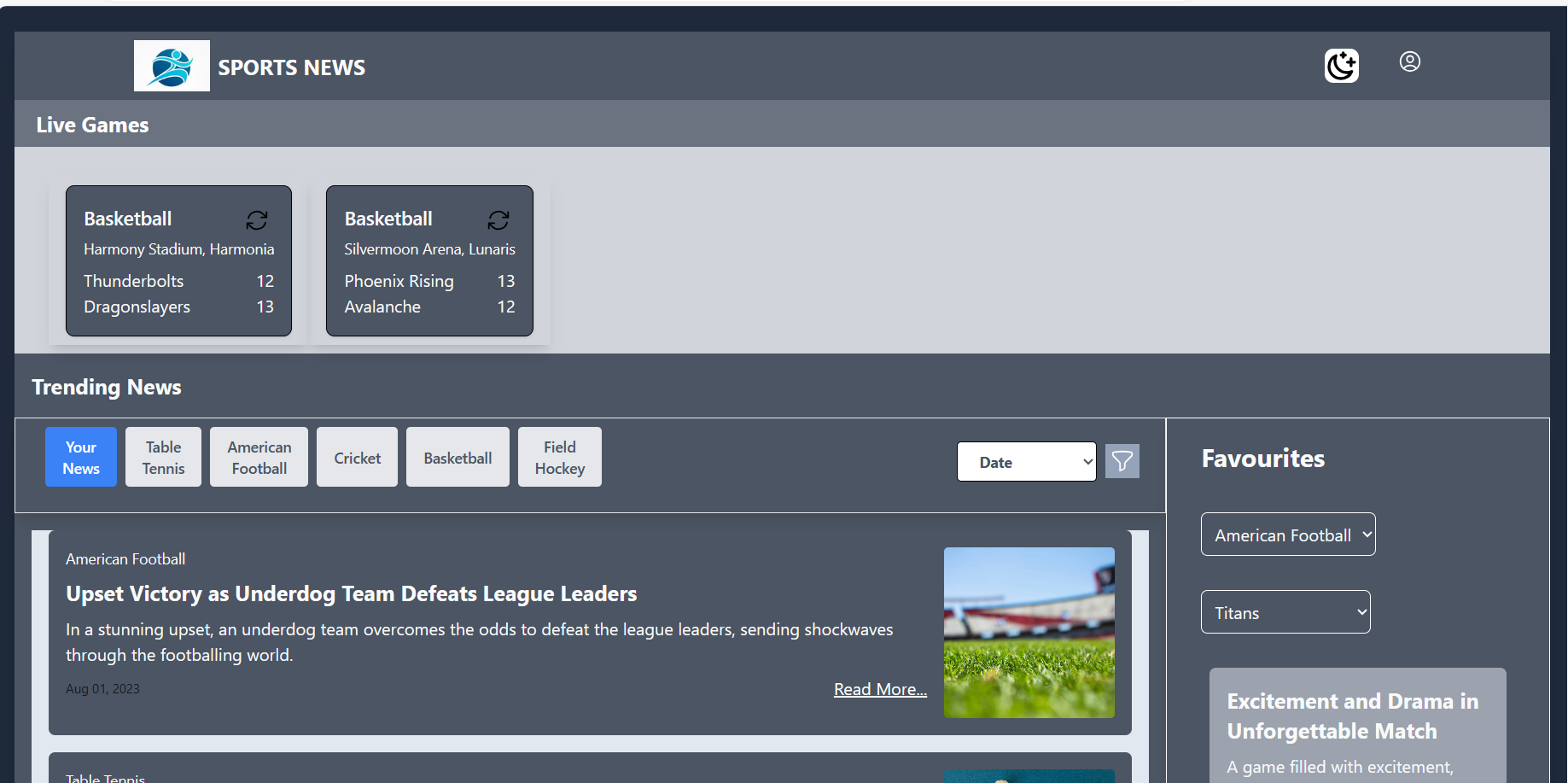Toggle dark mode via the moon icon
Viewport: 1568px width, 783px height.
(x=1341, y=65)
